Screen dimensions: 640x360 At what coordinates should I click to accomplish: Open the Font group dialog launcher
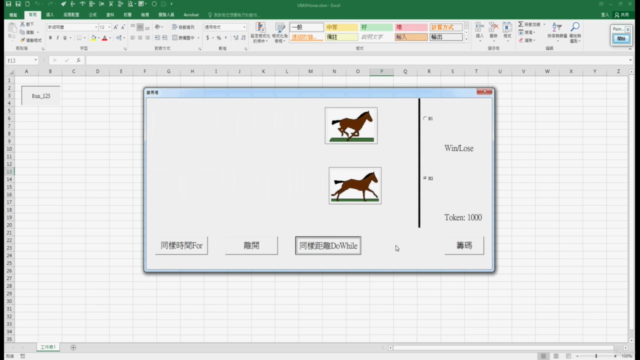(125, 49)
